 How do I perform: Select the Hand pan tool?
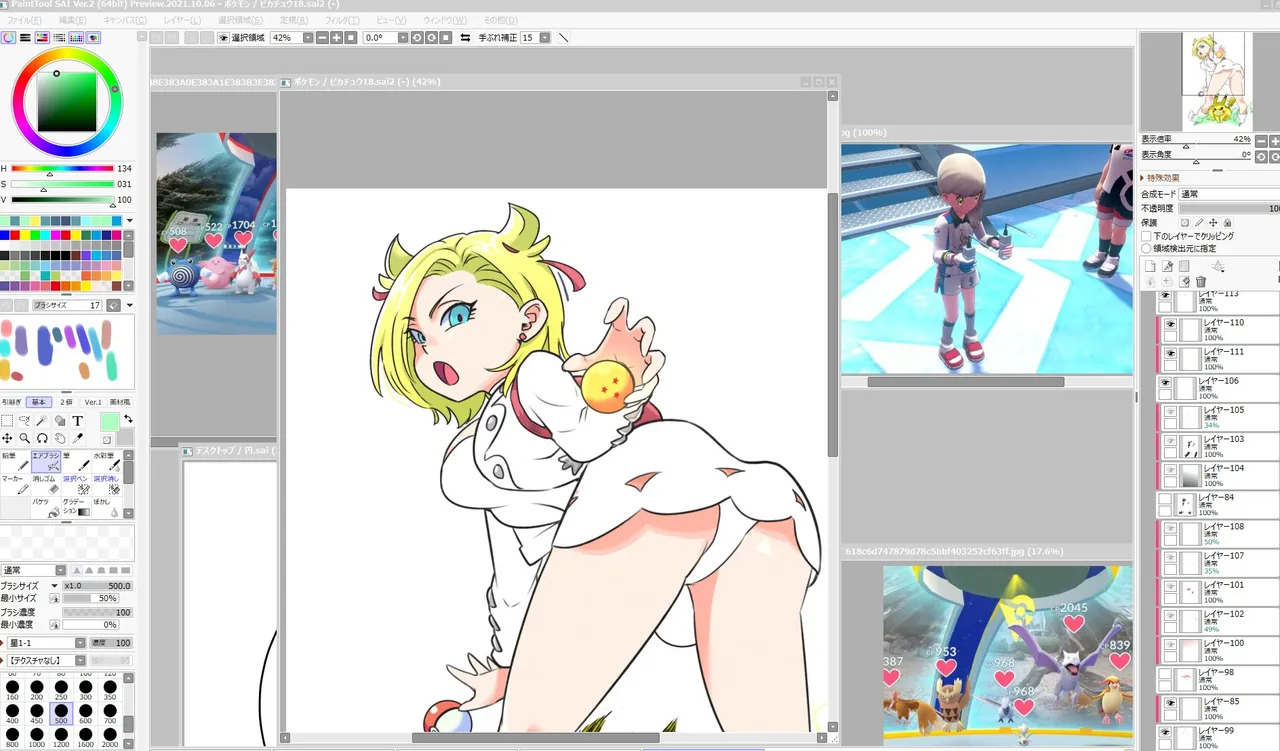59,438
